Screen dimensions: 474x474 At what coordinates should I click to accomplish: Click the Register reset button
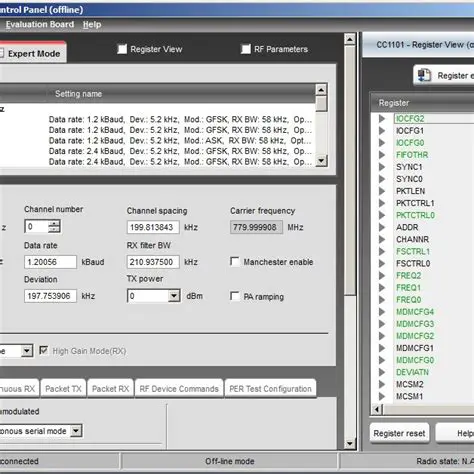399,433
